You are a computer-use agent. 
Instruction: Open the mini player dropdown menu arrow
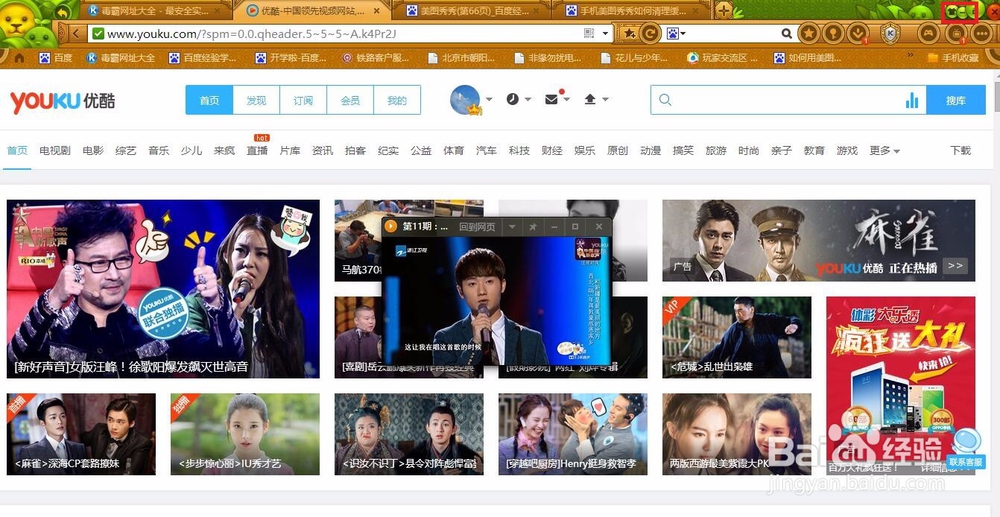click(x=511, y=226)
